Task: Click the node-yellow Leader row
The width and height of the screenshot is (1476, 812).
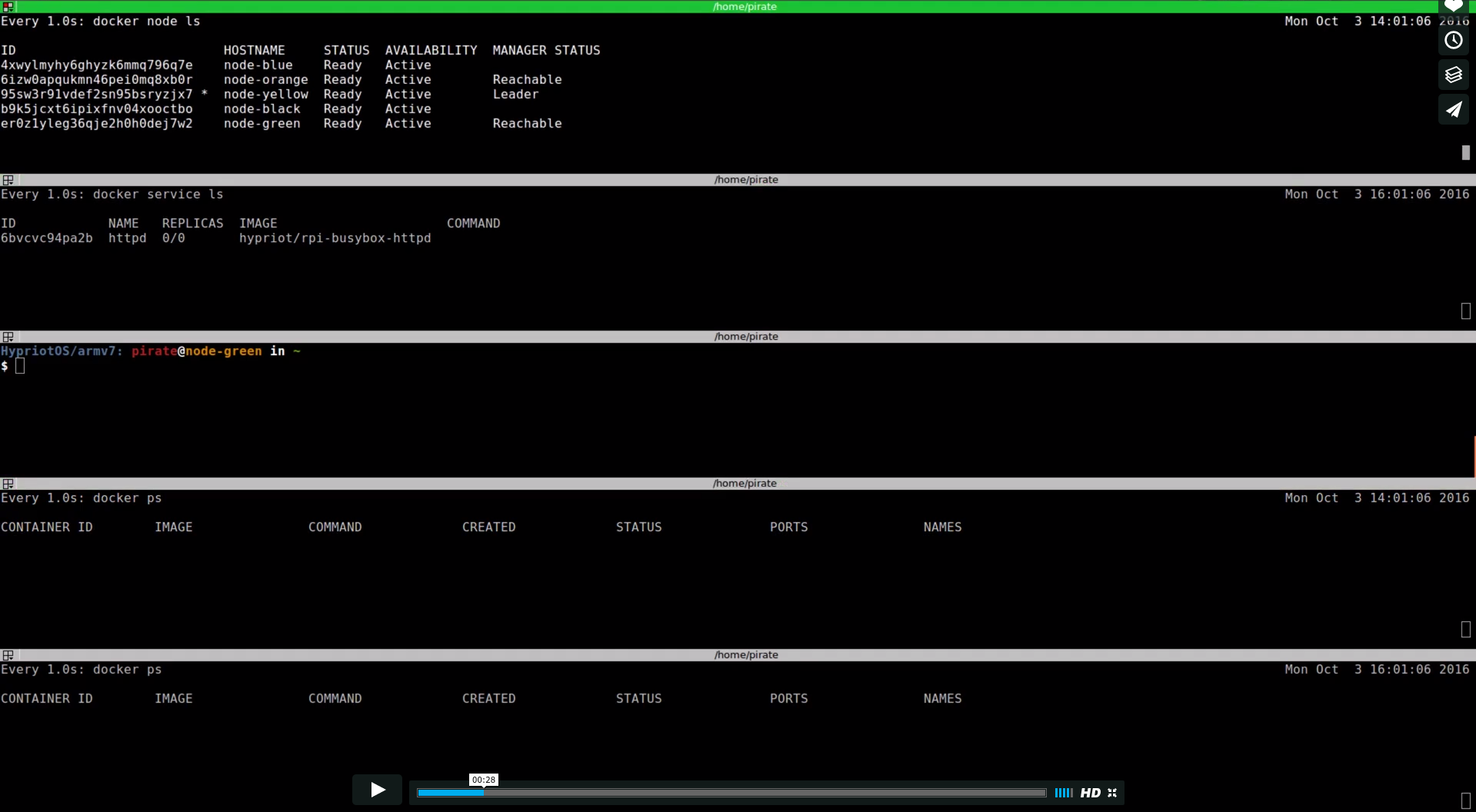Action: pyautogui.click(x=269, y=95)
